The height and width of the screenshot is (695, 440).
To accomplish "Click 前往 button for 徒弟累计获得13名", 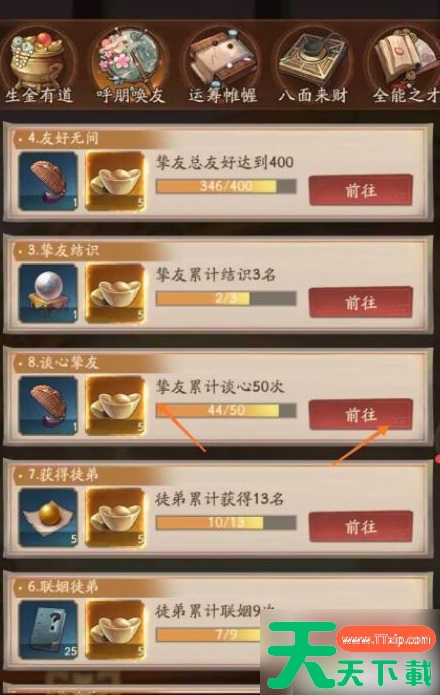I will [361, 527].
